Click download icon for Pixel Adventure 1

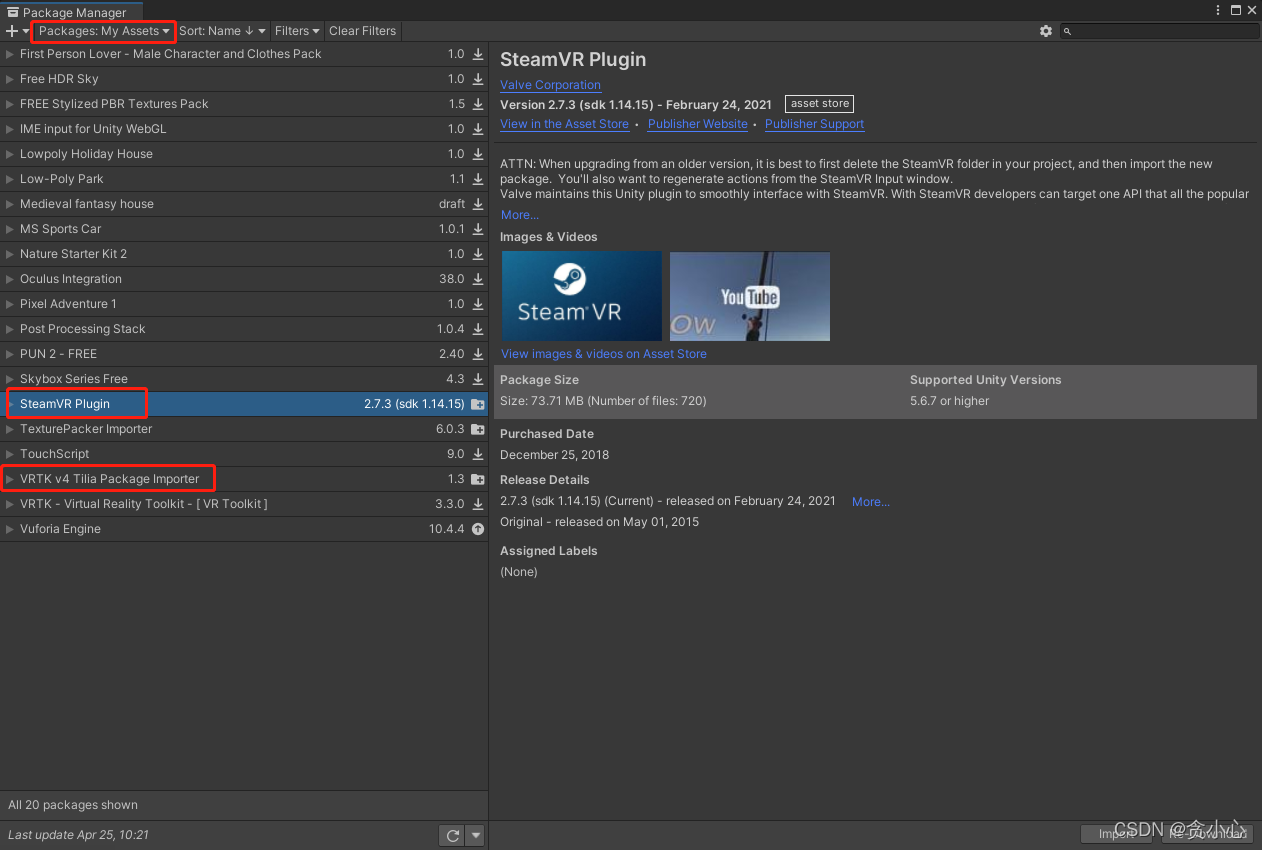[x=478, y=304]
